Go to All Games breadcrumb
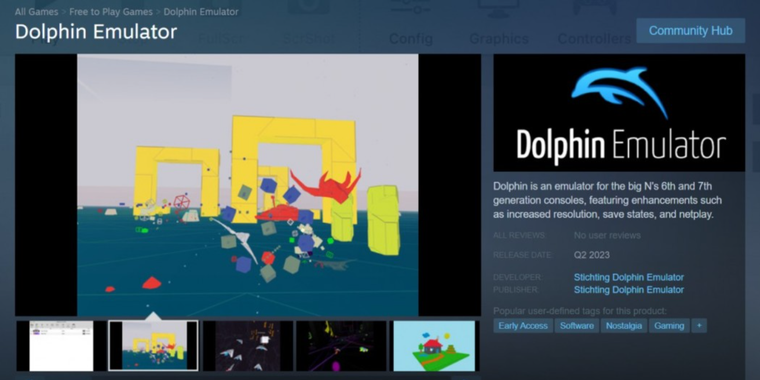 click(36, 12)
